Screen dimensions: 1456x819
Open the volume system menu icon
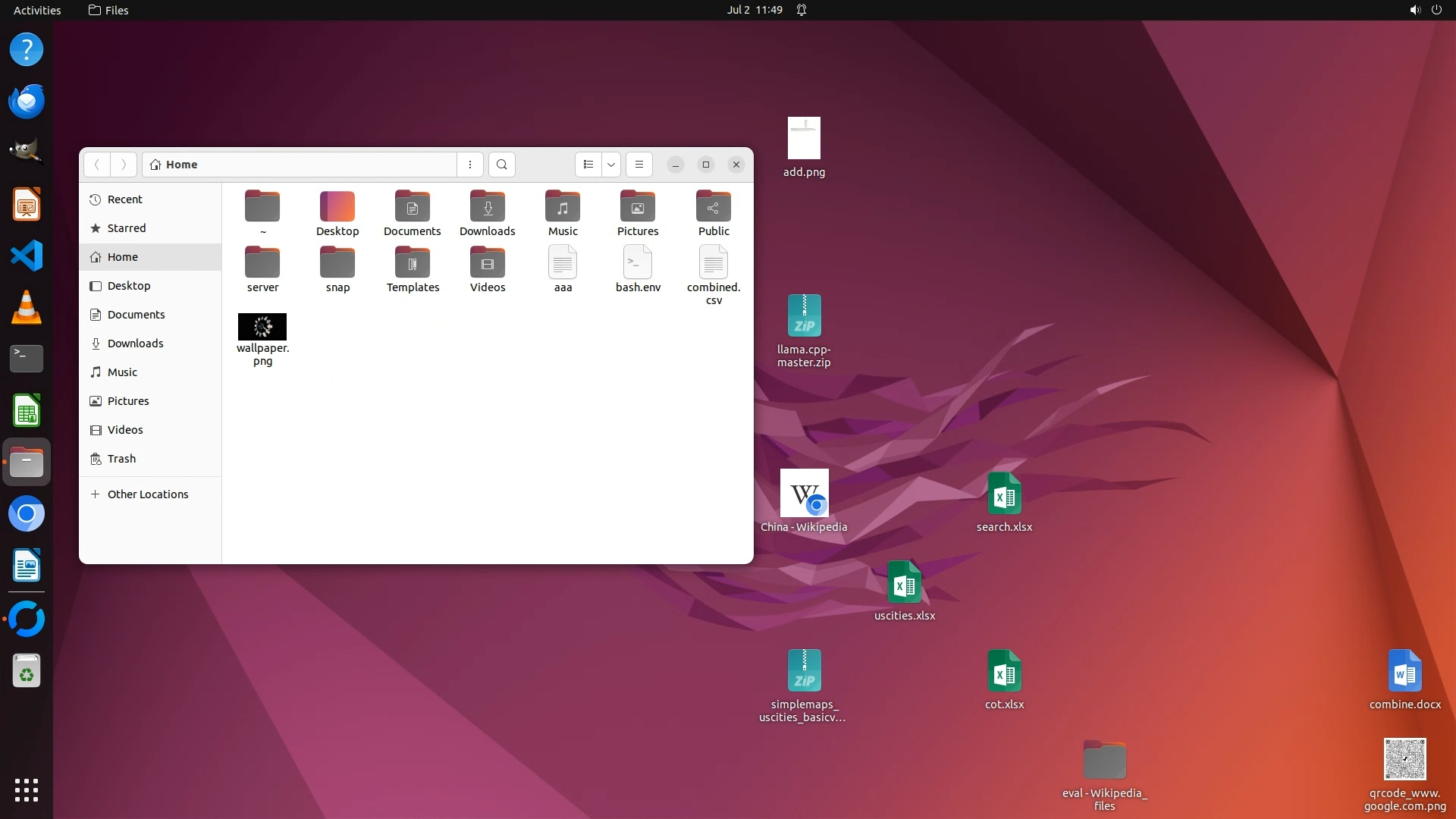(x=1415, y=10)
